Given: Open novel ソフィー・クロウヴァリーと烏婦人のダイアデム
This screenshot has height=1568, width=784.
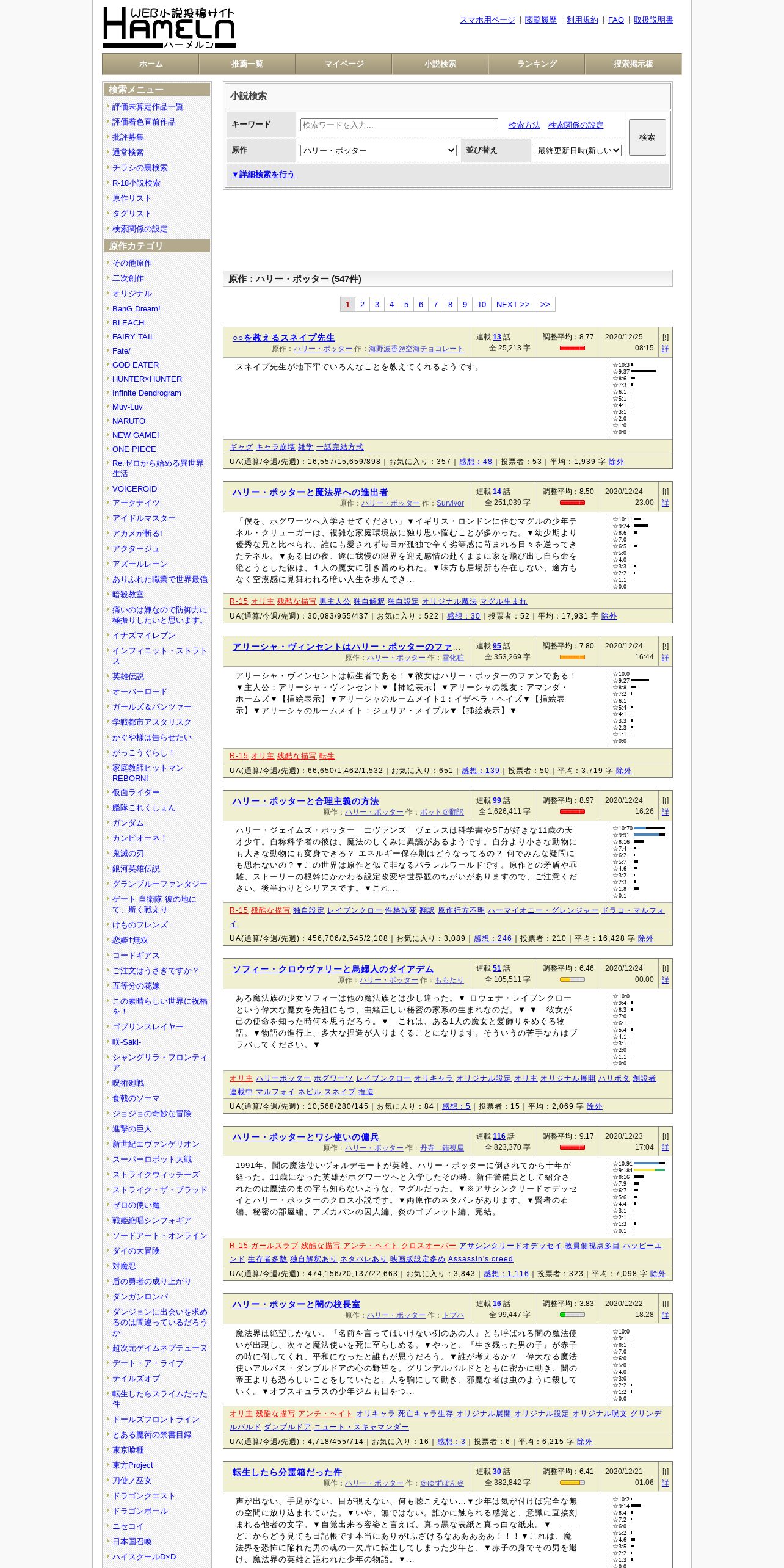Looking at the screenshot, I should click(333, 969).
